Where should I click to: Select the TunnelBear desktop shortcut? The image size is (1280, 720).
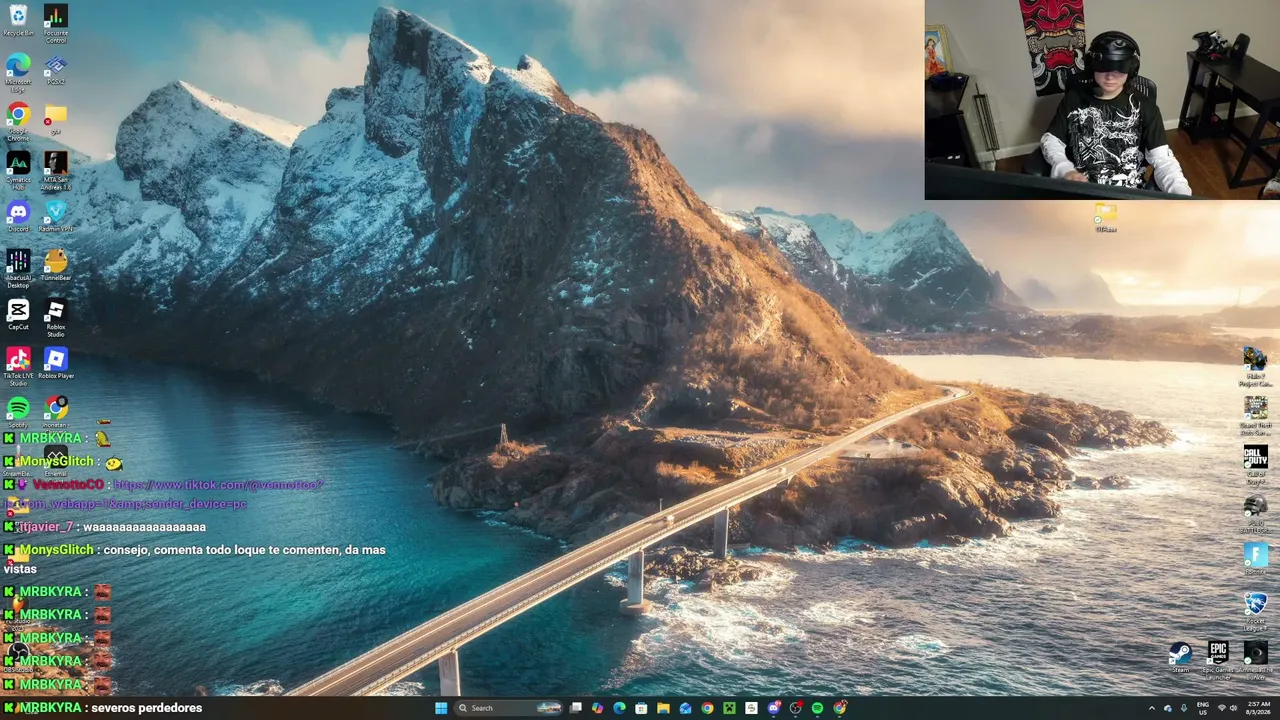[x=56, y=265]
